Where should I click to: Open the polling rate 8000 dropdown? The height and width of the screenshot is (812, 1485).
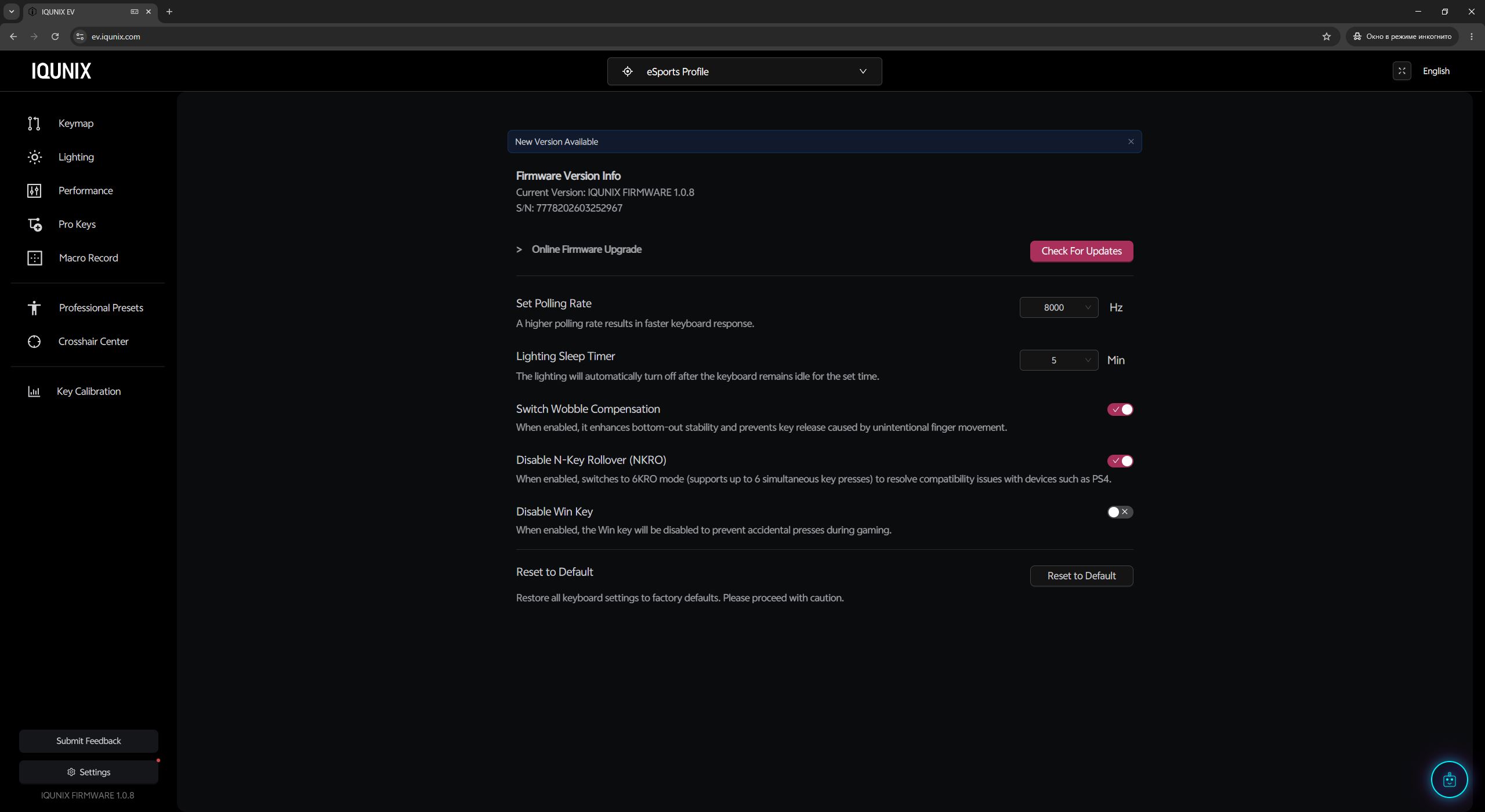[1059, 307]
